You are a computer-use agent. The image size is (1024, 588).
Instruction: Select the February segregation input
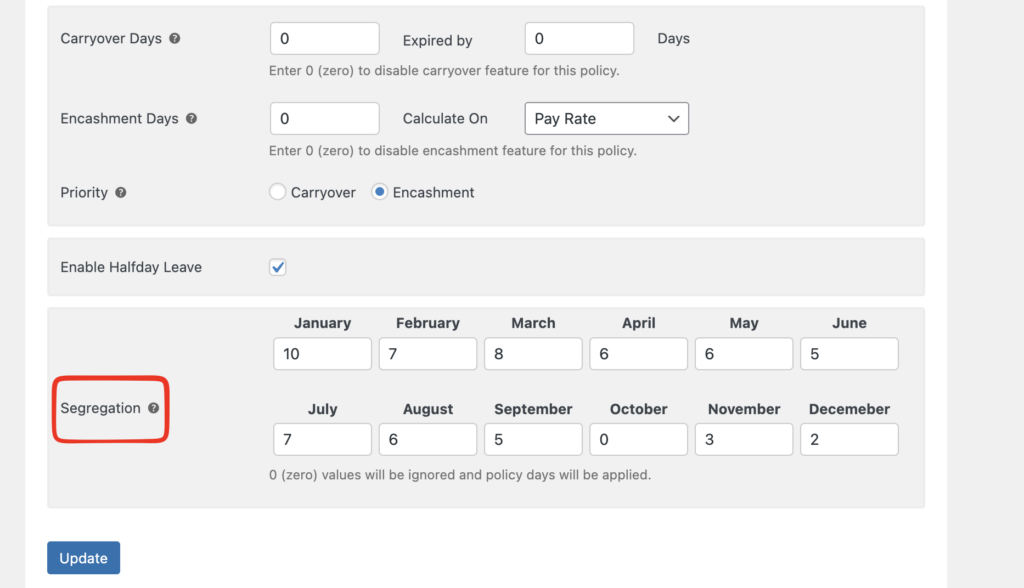pos(427,354)
